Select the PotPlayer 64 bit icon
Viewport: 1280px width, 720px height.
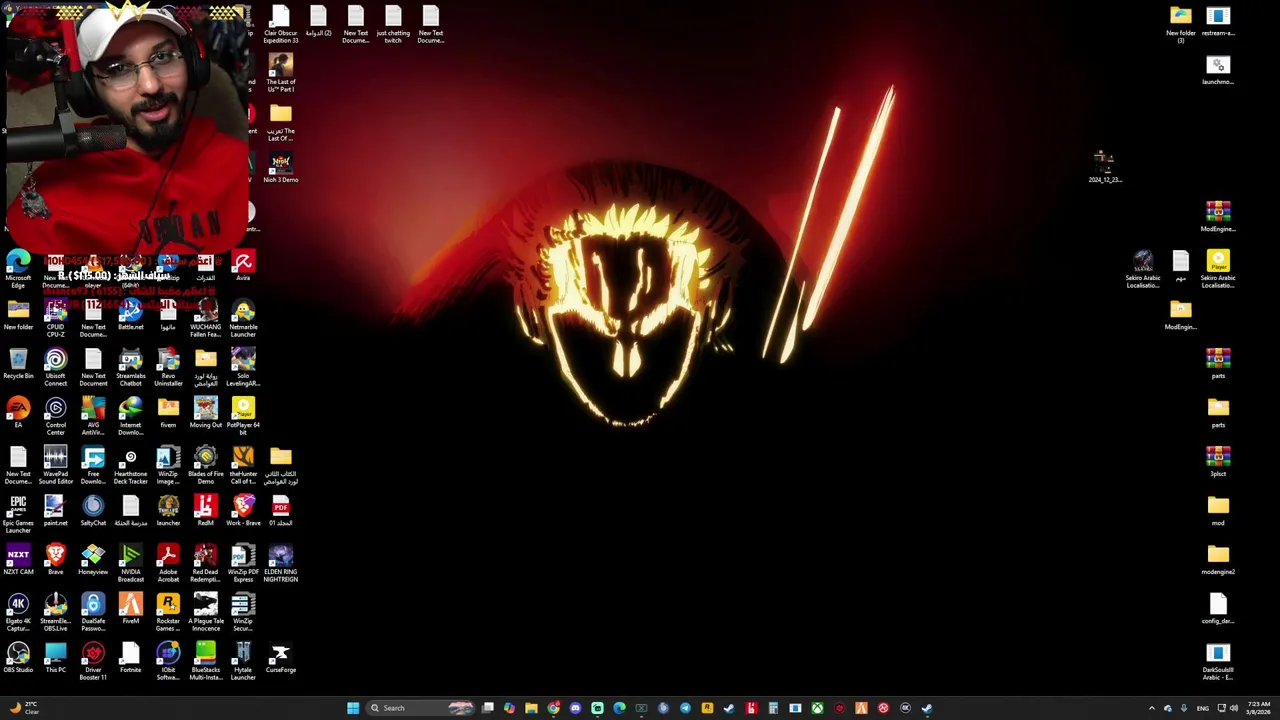pos(243,417)
